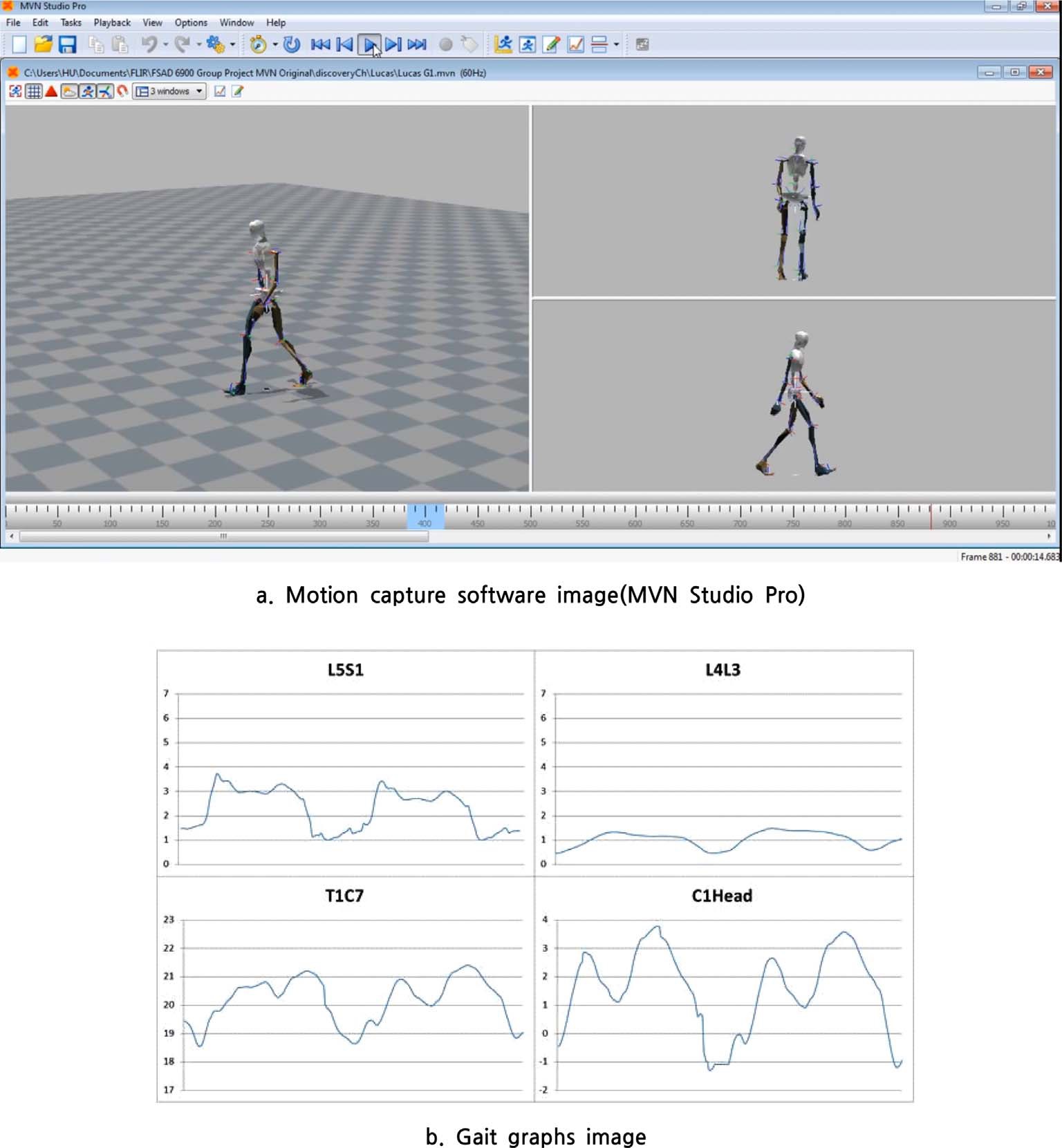Step forward one frame
The image size is (1062, 1148).
click(x=393, y=45)
